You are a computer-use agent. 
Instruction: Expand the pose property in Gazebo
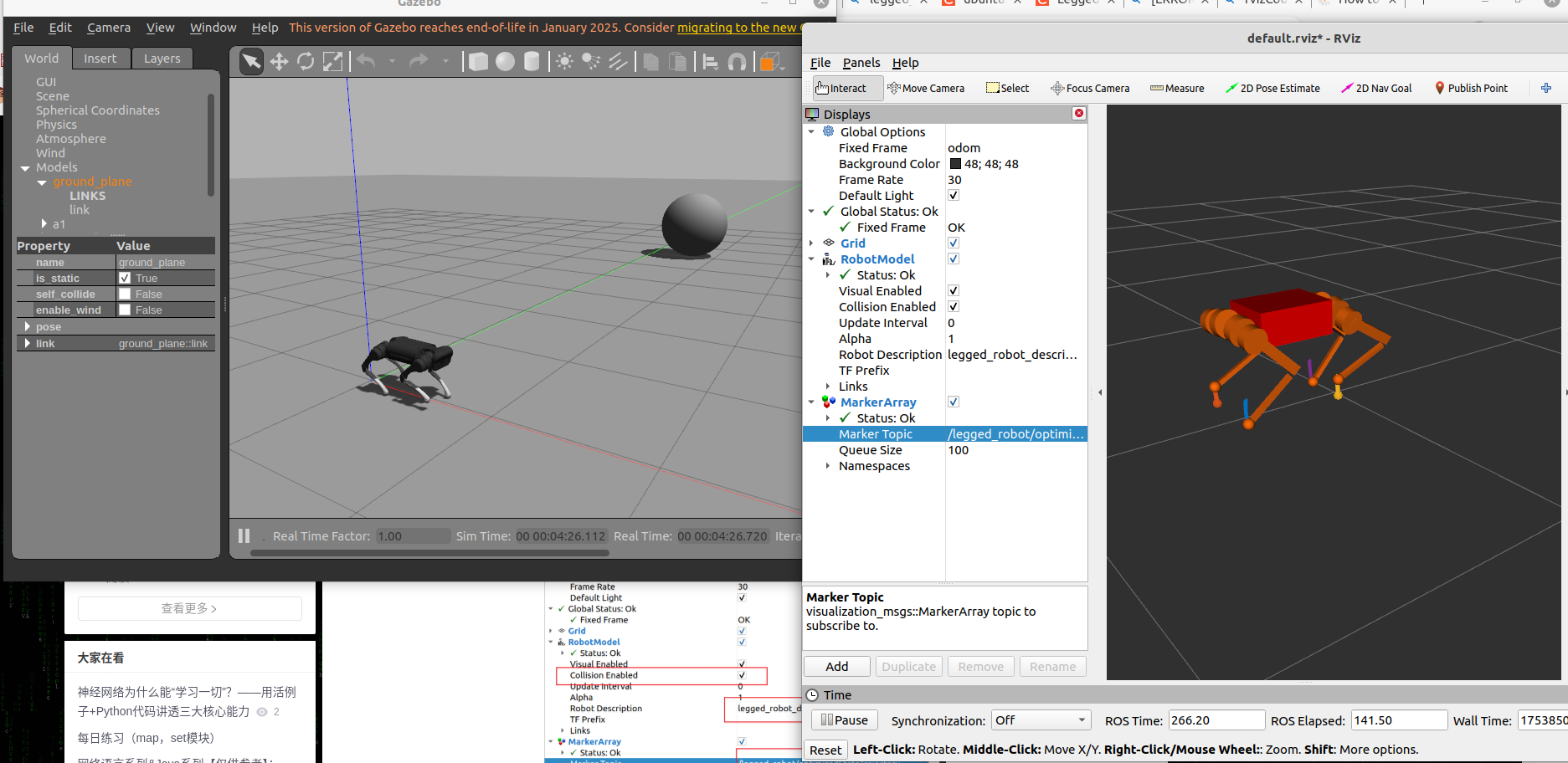(x=28, y=326)
